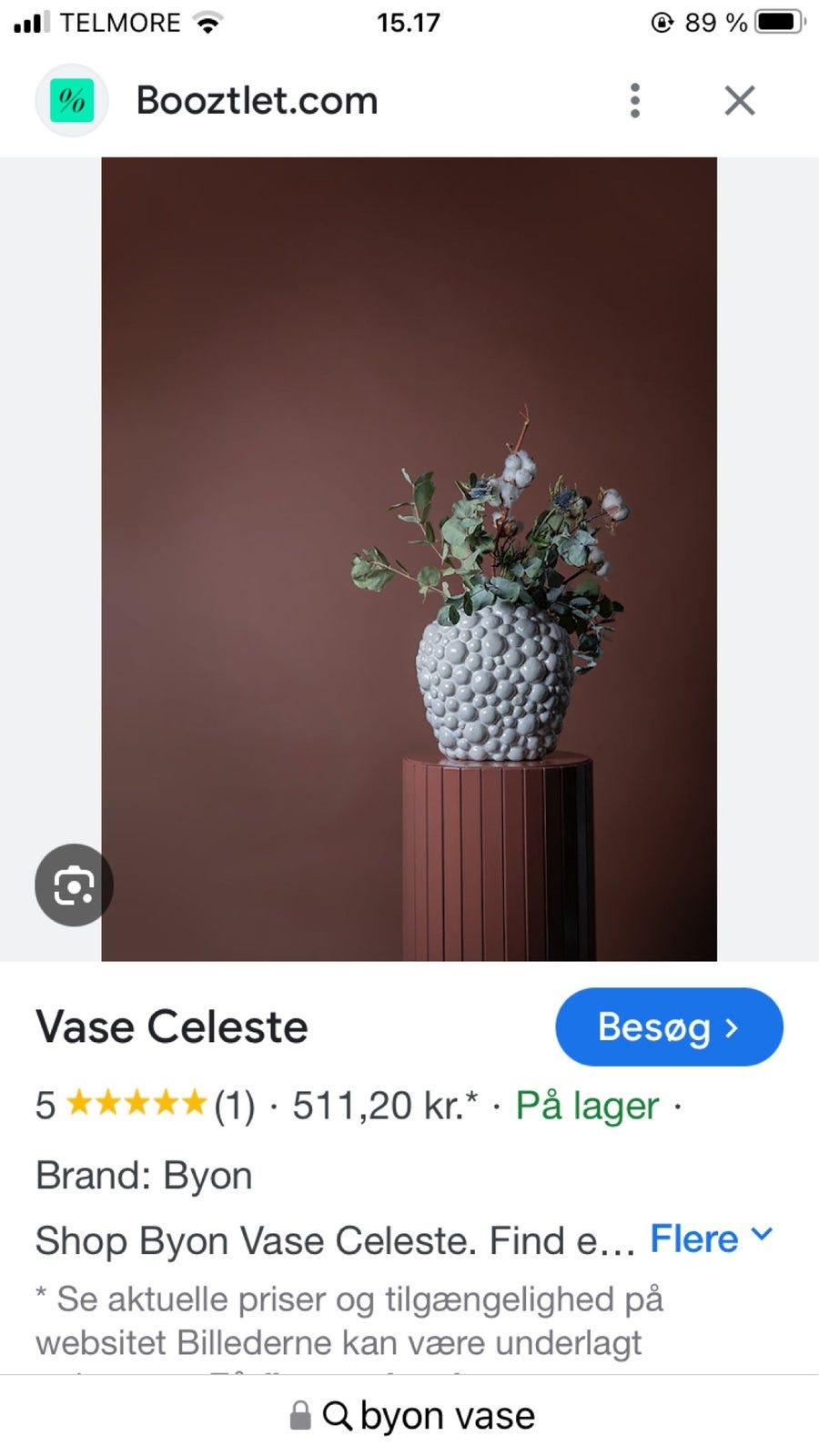Tap the padlock icon in the address bar

(300, 1415)
